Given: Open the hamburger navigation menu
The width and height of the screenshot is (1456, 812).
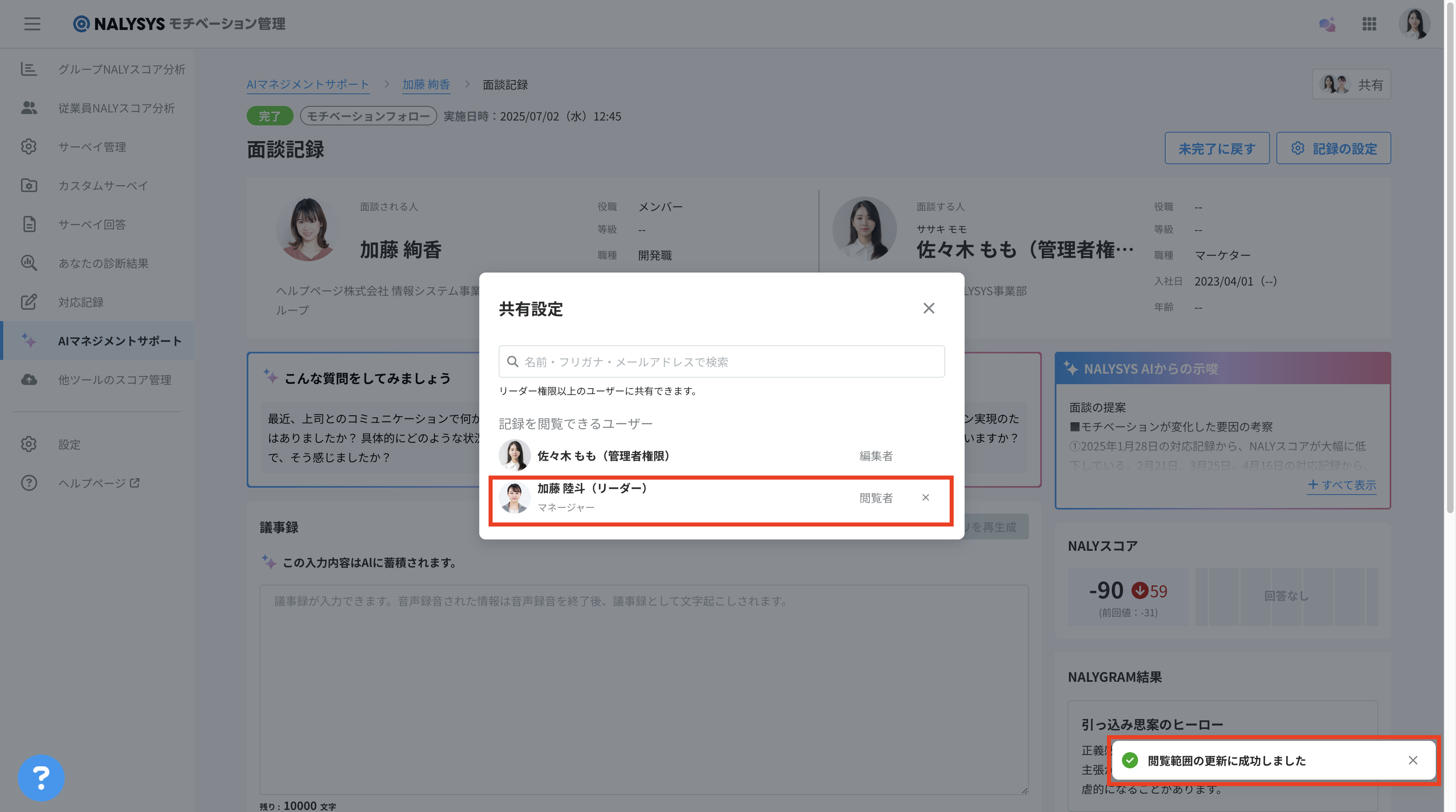Looking at the screenshot, I should [x=32, y=24].
